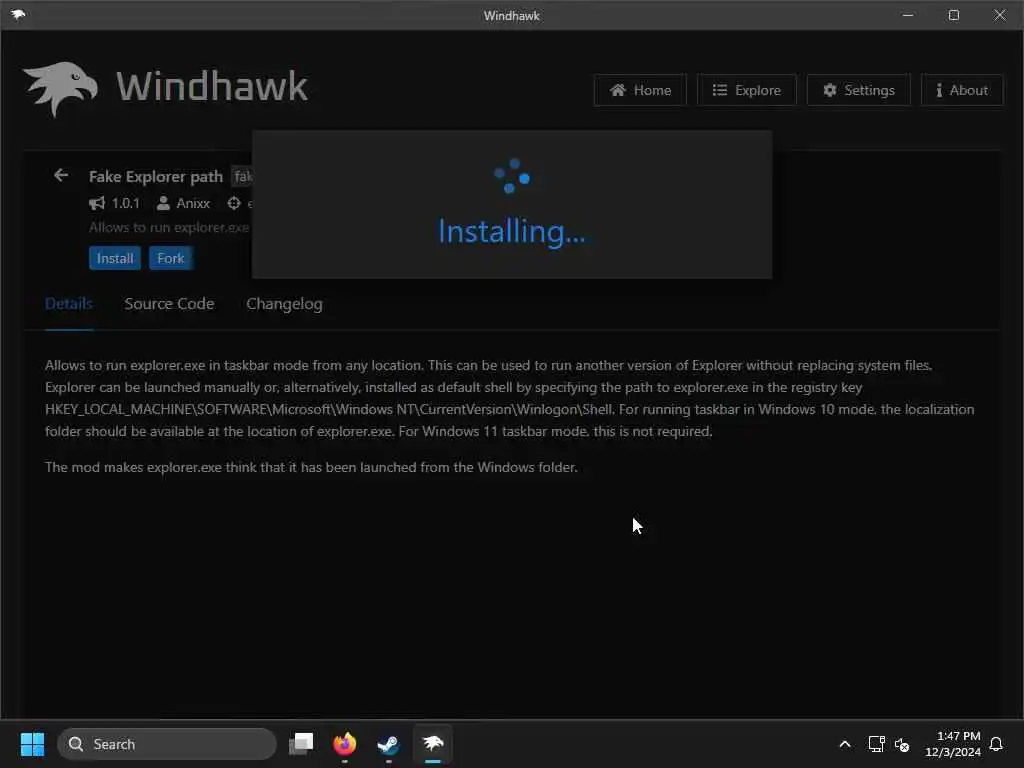Switch to the Details tab
This screenshot has width=1024, height=768.
pyautogui.click(x=69, y=304)
